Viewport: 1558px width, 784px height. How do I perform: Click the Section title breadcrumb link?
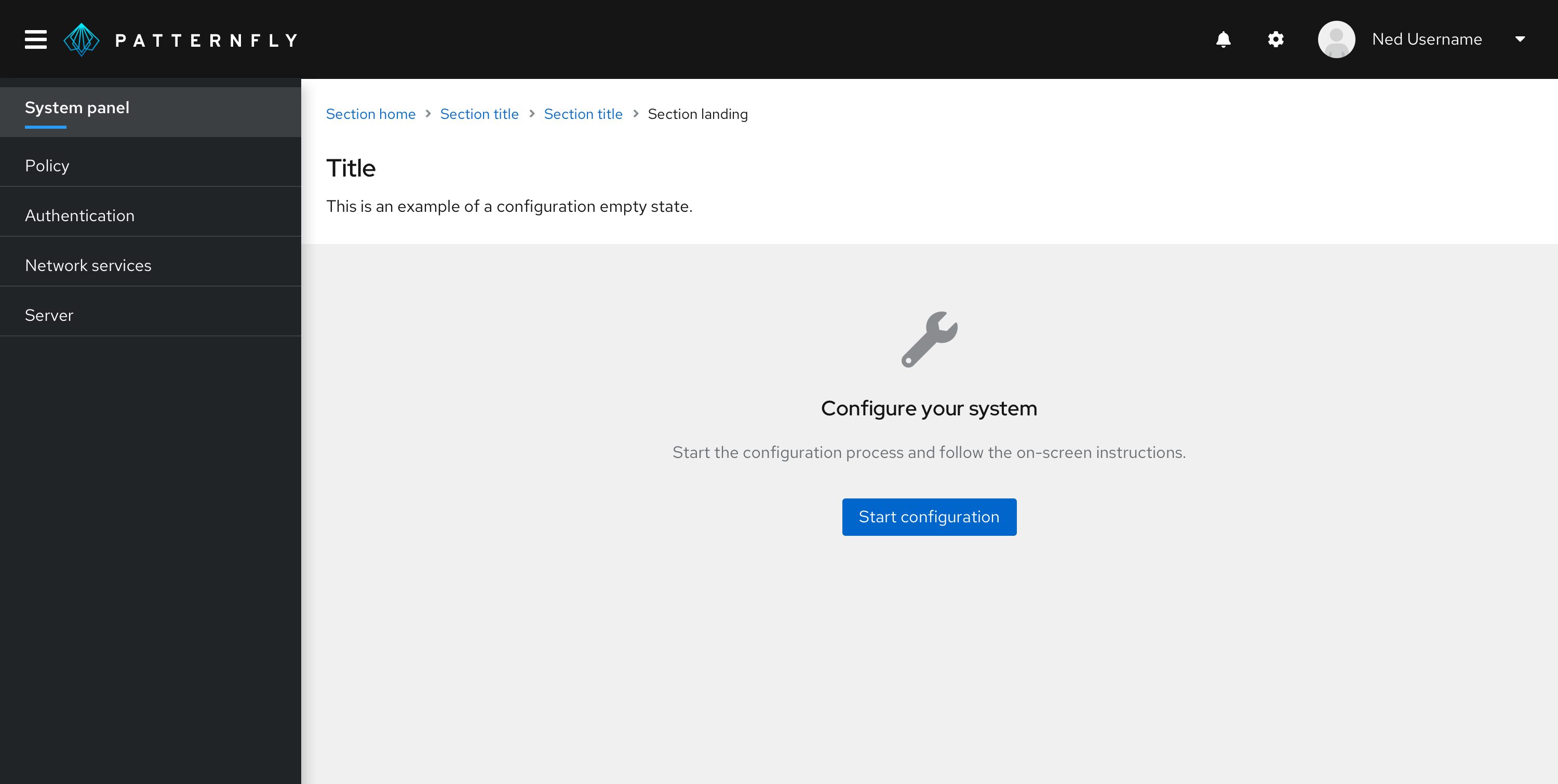pos(479,113)
